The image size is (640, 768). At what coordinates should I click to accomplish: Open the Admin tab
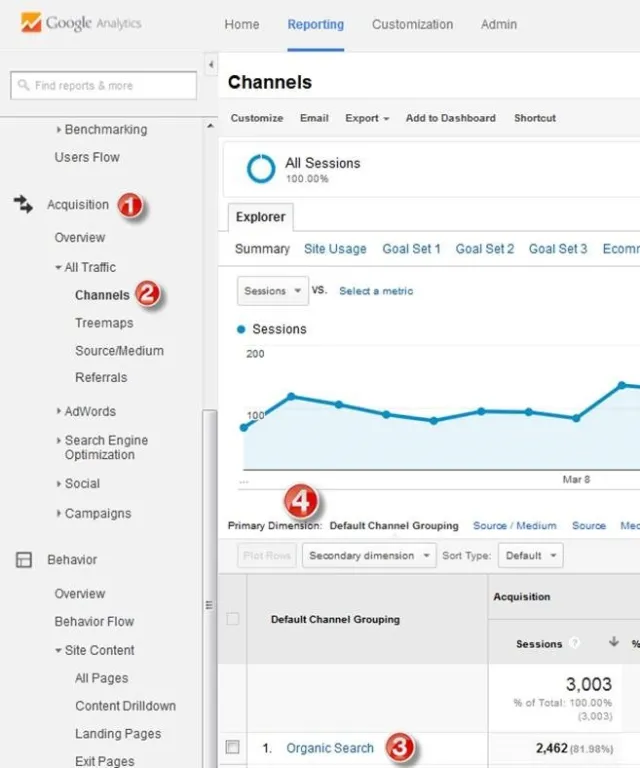click(x=498, y=24)
